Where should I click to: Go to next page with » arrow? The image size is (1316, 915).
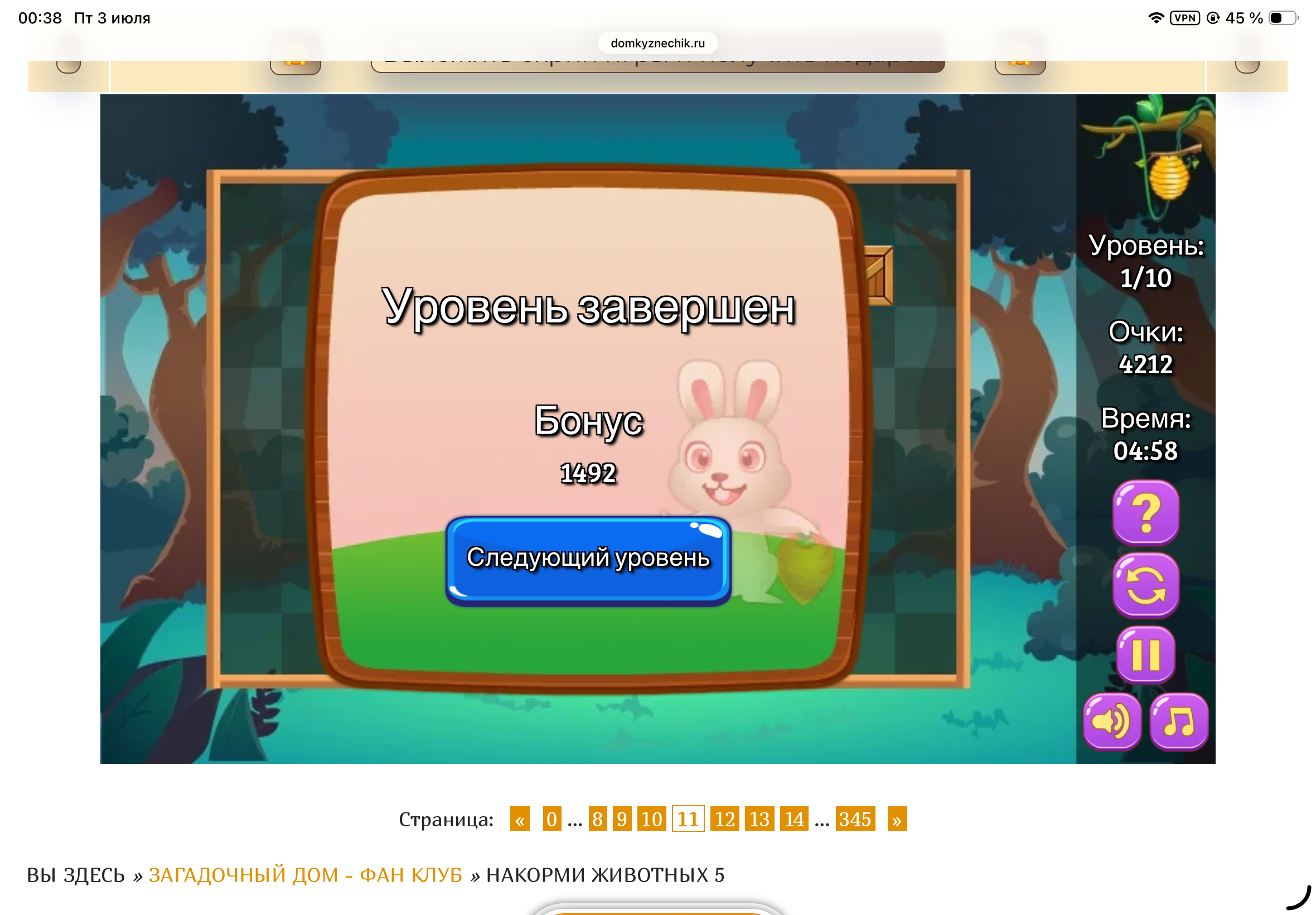[x=897, y=818]
